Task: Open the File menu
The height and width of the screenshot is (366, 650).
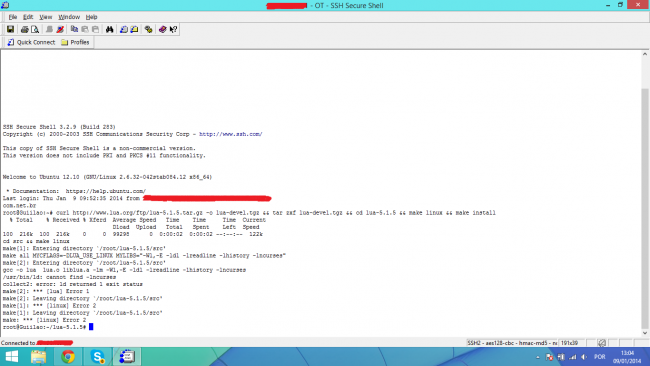Action: coord(13,17)
